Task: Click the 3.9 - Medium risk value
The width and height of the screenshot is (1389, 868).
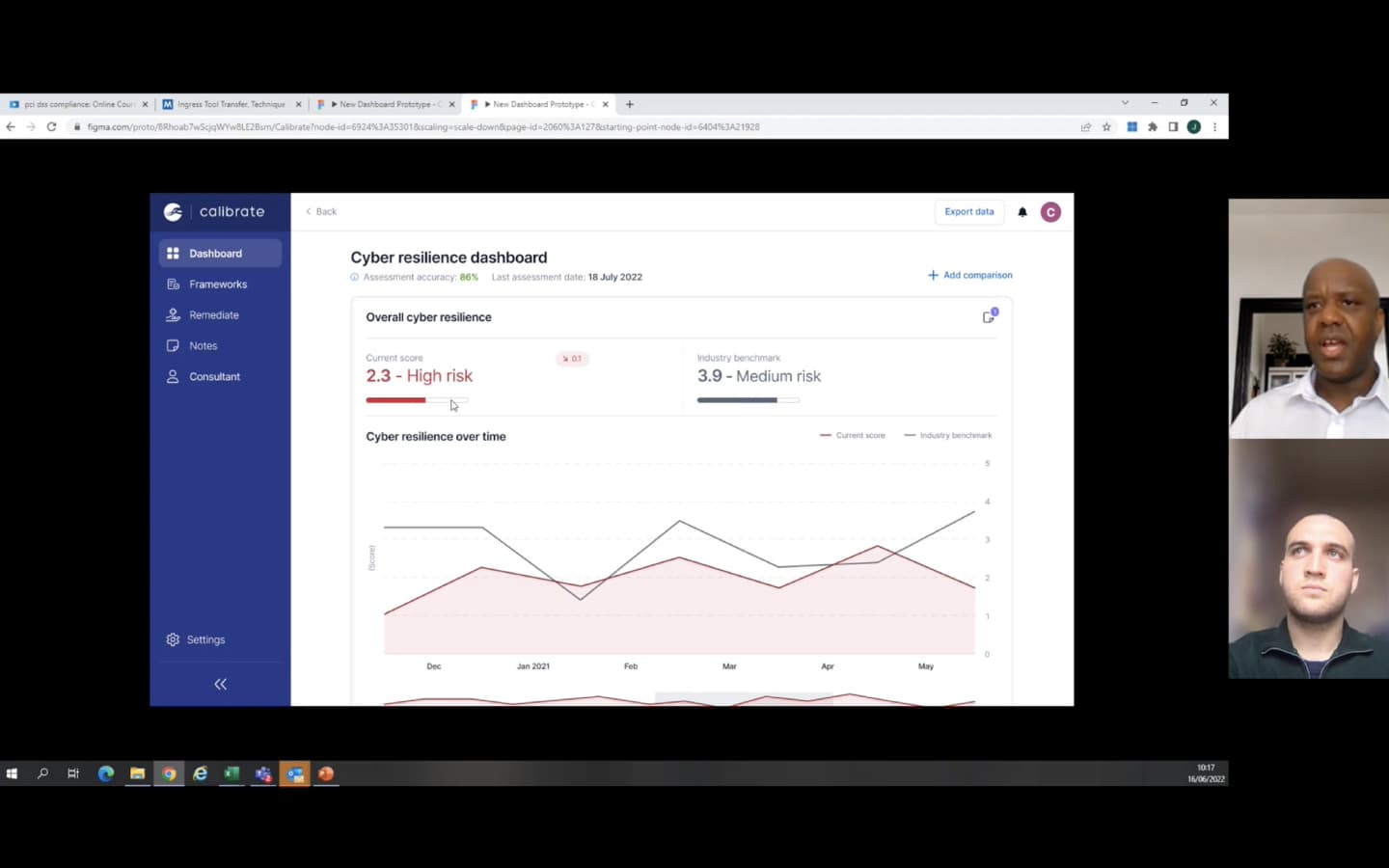Action: (x=759, y=376)
